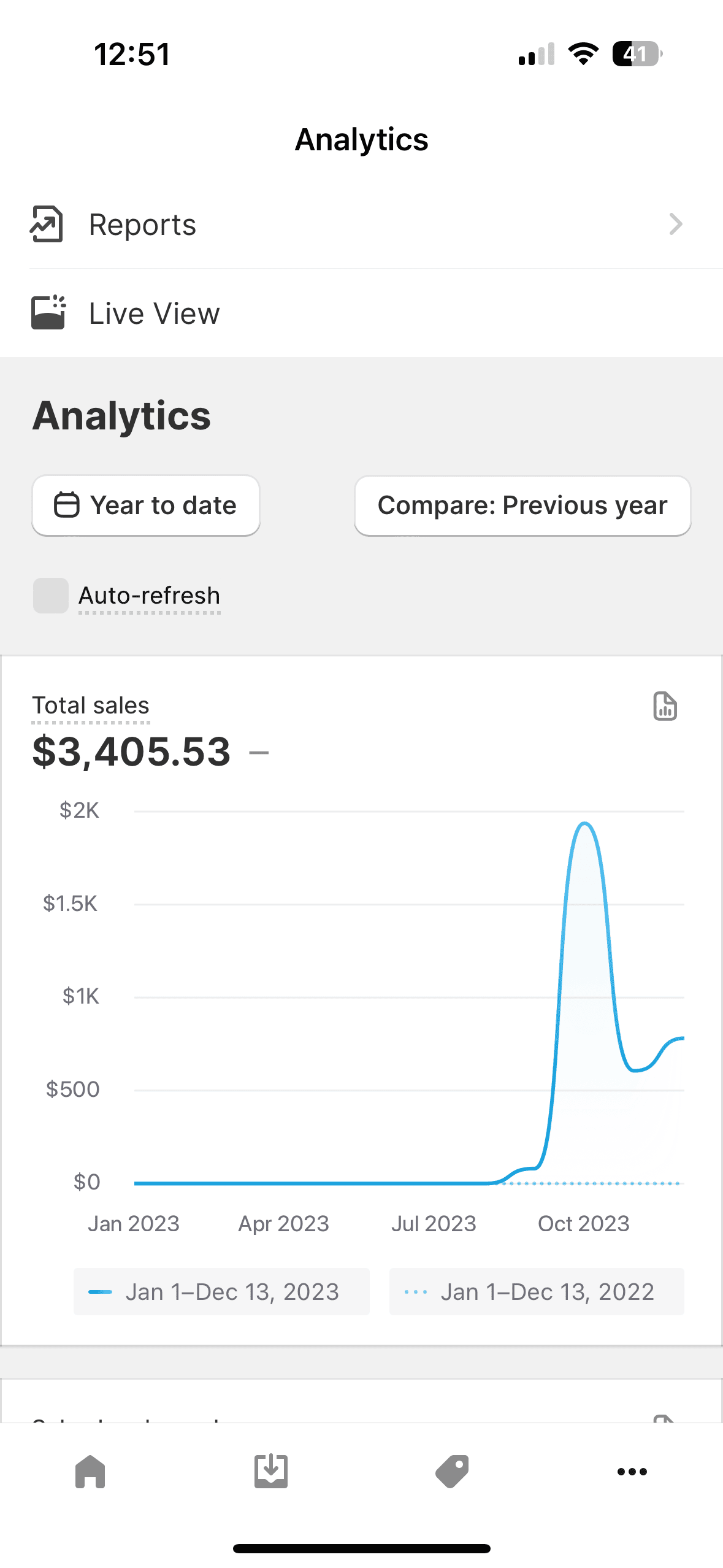Open the Orders inbox tab icon
Viewport: 723px width, 1568px height.
271,1471
